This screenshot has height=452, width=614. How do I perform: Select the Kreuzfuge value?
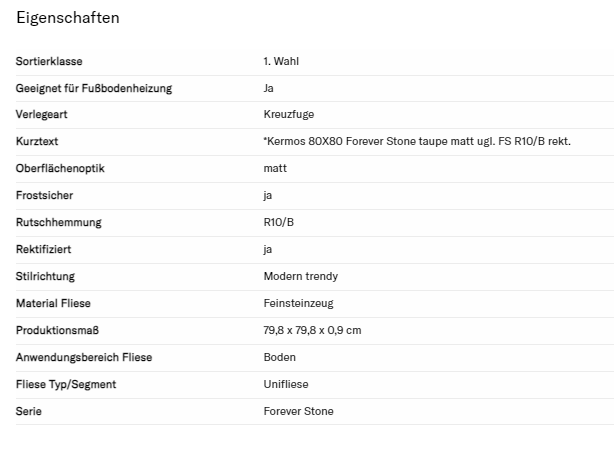click(289, 116)
